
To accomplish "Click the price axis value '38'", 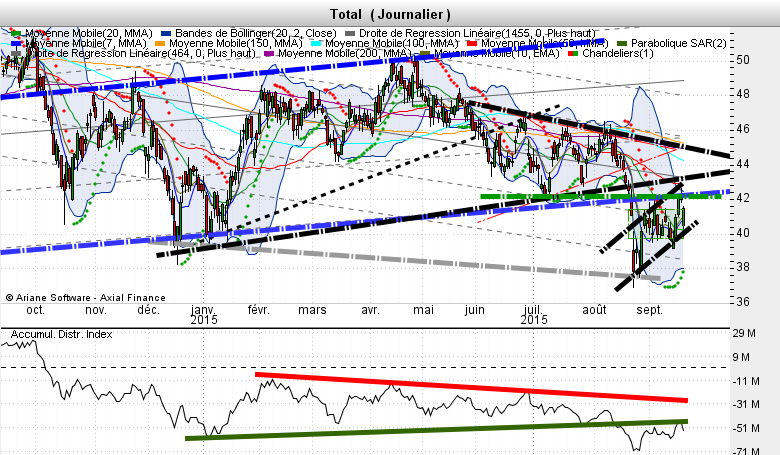I will pos(743,268).
